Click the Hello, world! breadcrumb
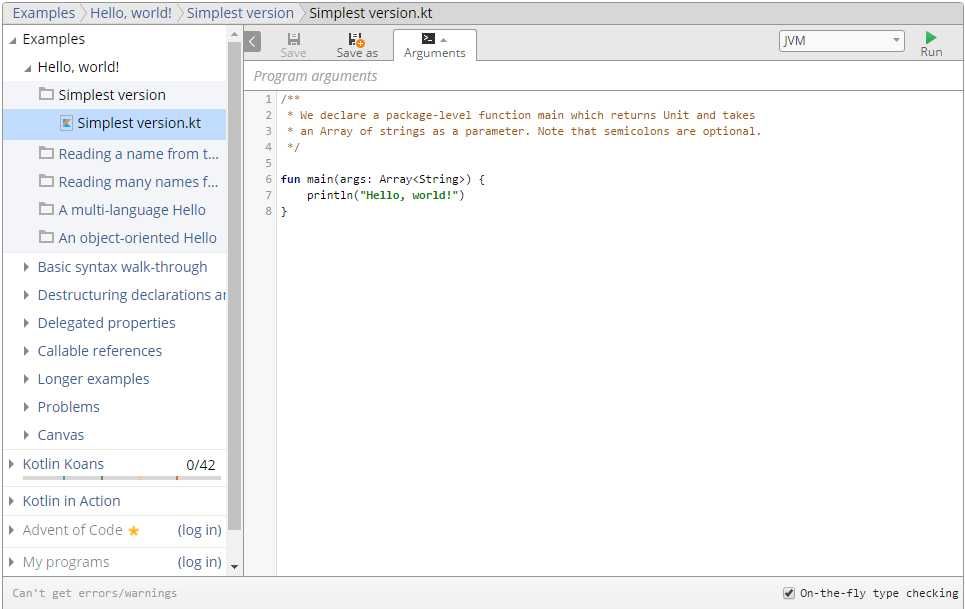The height and width of the screenshot is (609, 965). (131, 13)
